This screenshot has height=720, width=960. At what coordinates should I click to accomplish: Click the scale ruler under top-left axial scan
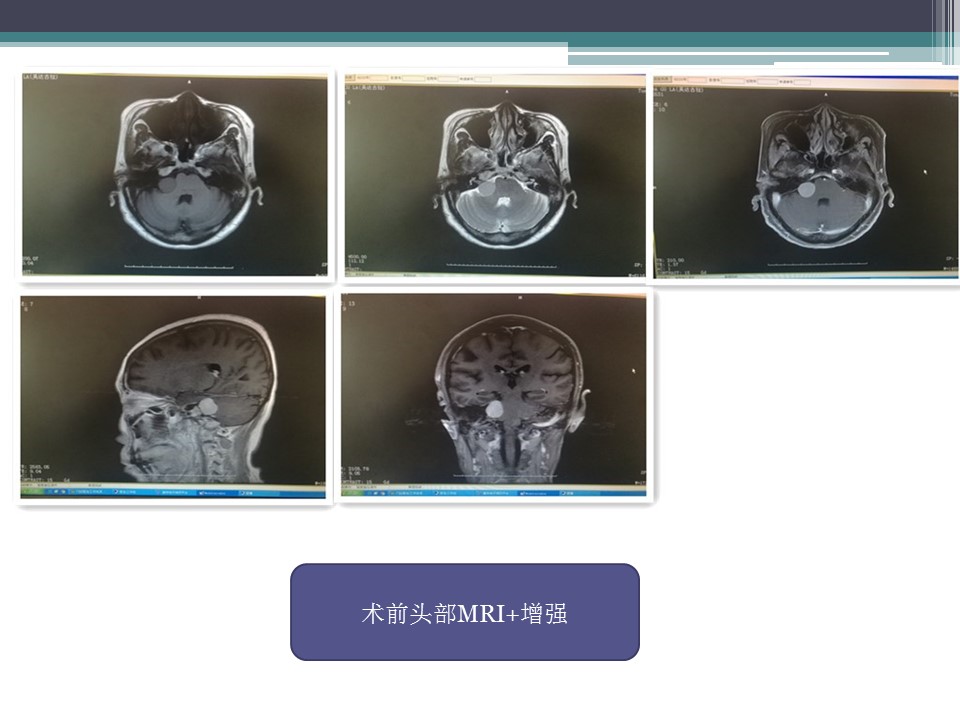178,267
